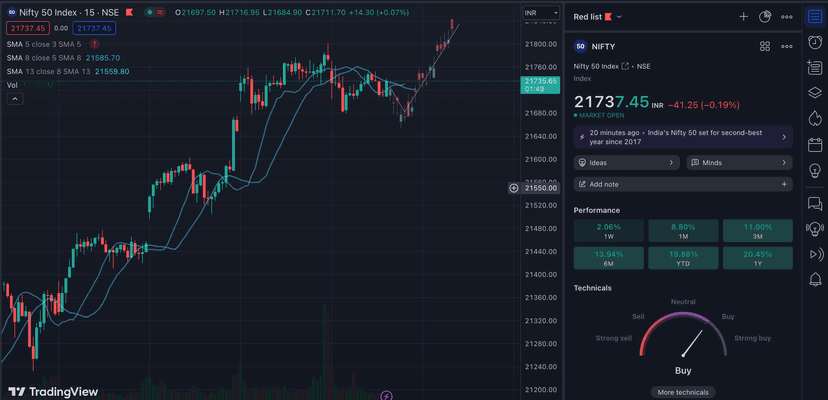Open the Minds section for NIFTY
The width and height of the screenshot is (828, 400).
click(739, 162)
